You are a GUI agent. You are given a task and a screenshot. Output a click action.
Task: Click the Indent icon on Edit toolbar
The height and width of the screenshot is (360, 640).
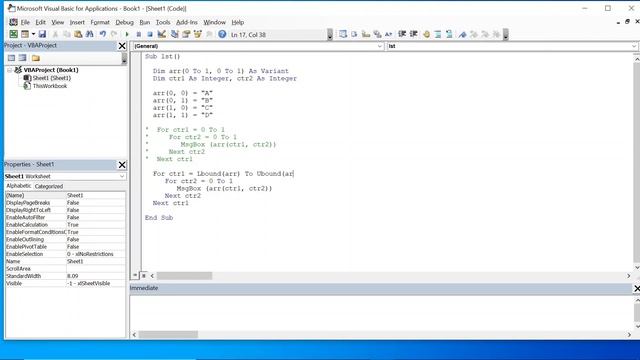pos(402,34)
